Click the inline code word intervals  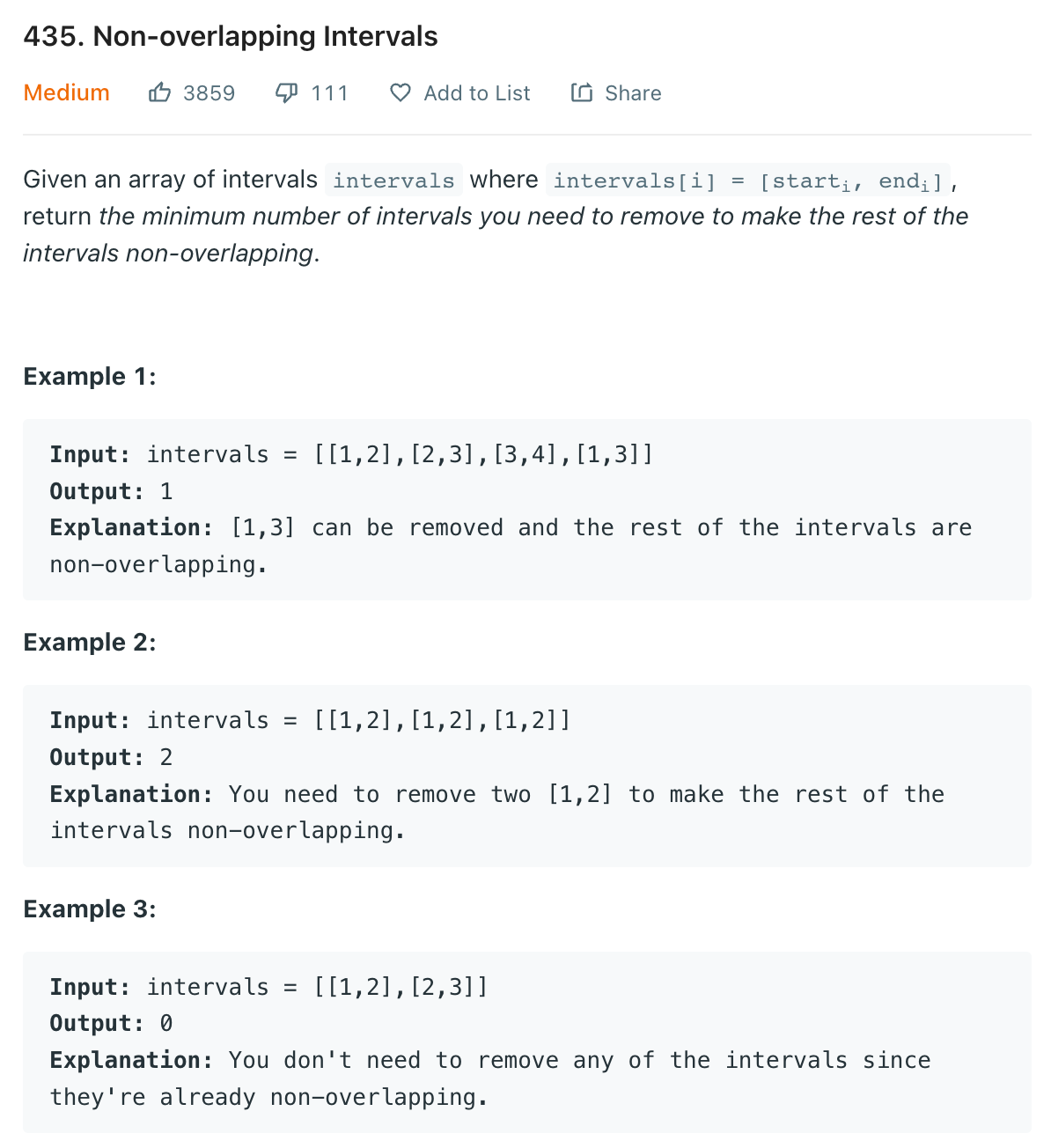tap(393, 180)
